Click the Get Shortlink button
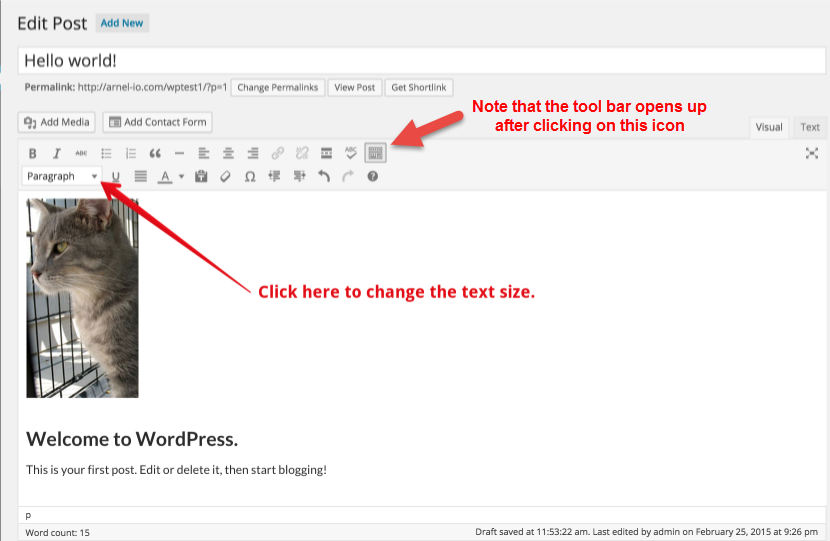Image resolution: width=830 pixels, height=541 pixels. pos(419,87)
